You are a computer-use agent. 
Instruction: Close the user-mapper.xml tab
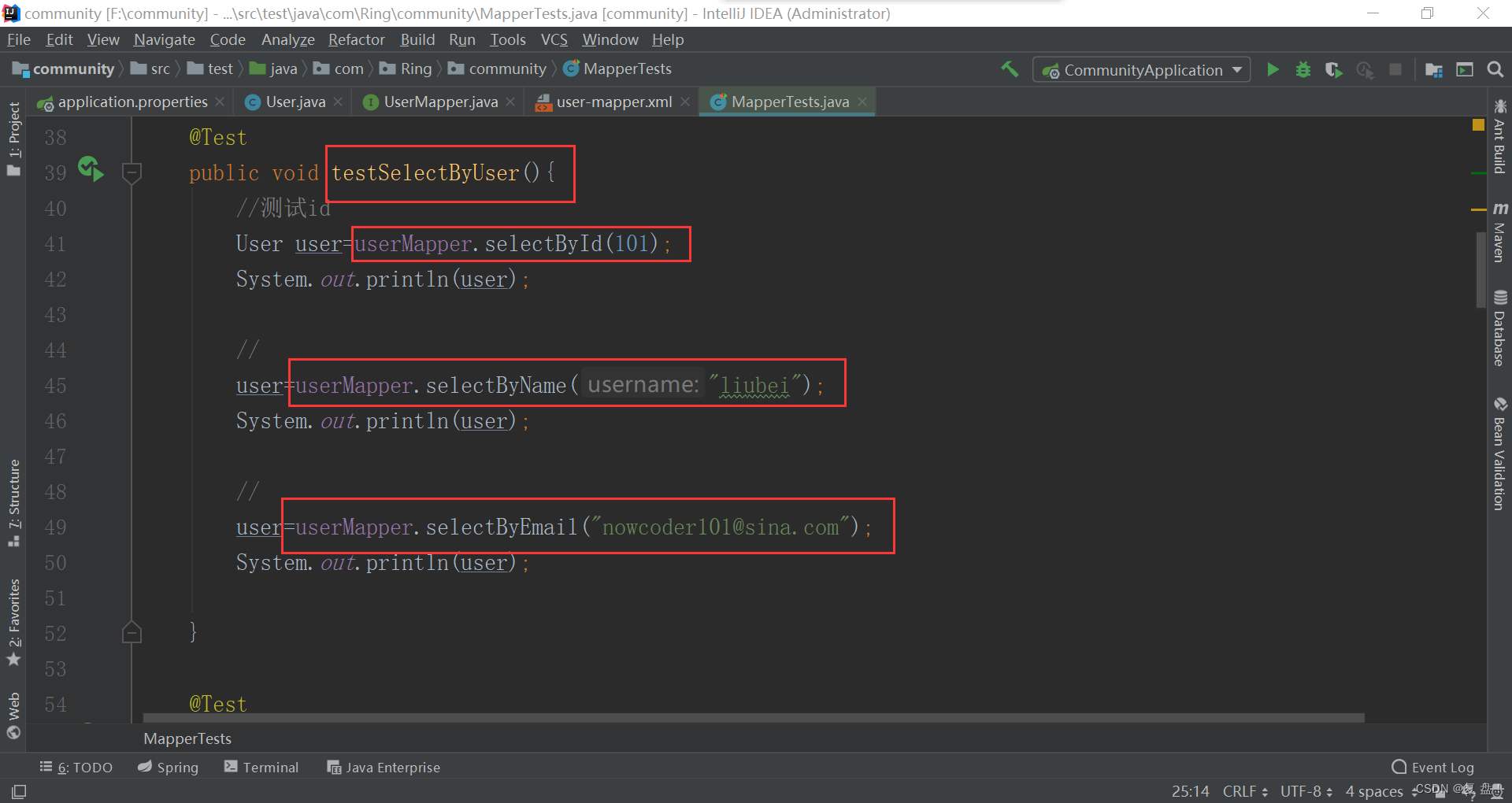(x=685, y=102)
